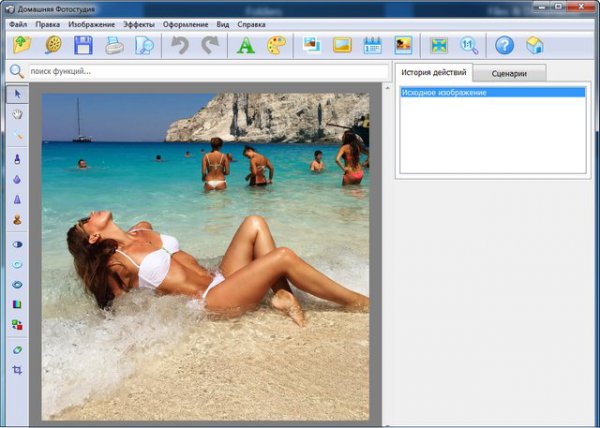The width and height of the screenshot is (600, 428).
Task: Click the calendar creation icon
Action: (x=372, y=45)
